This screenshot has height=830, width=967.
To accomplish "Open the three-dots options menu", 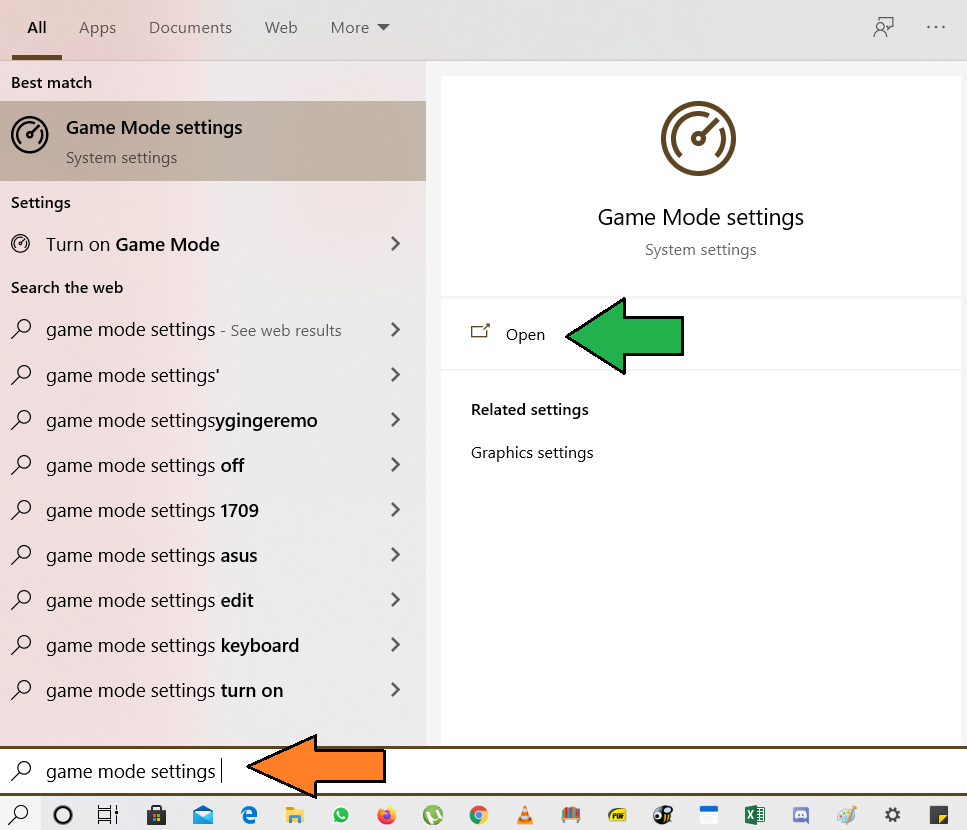I will [936, 27].
